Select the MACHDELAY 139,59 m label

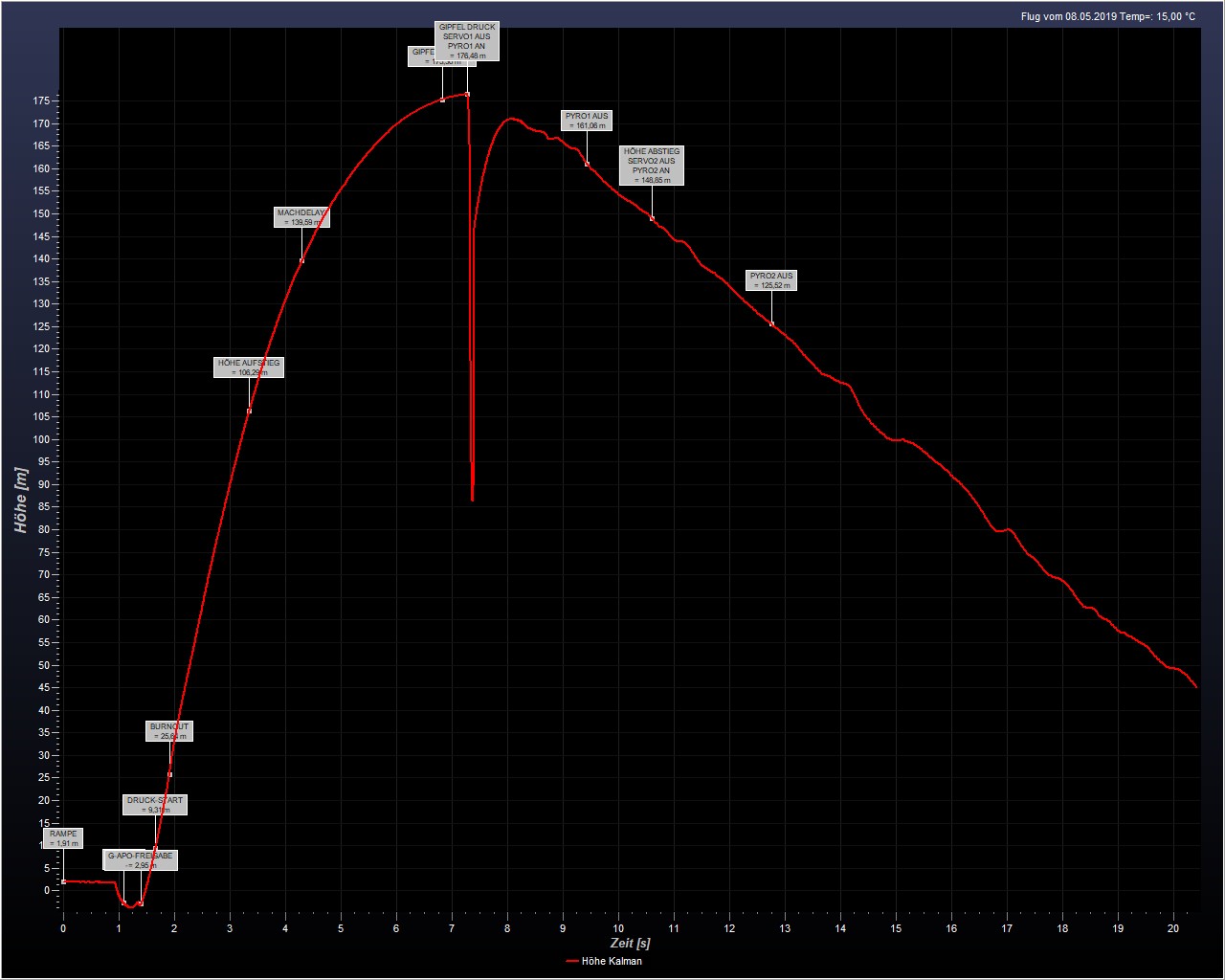click(301, 217)
